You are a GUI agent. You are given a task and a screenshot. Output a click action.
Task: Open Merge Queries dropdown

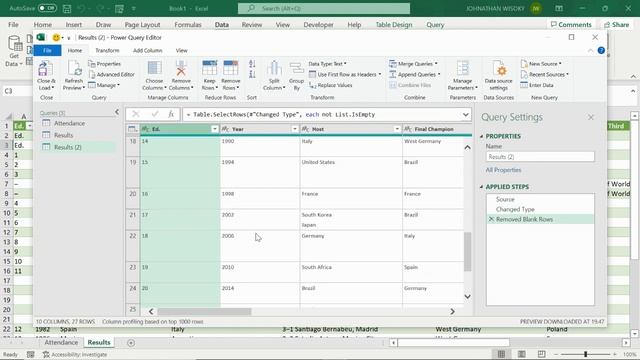413,64
